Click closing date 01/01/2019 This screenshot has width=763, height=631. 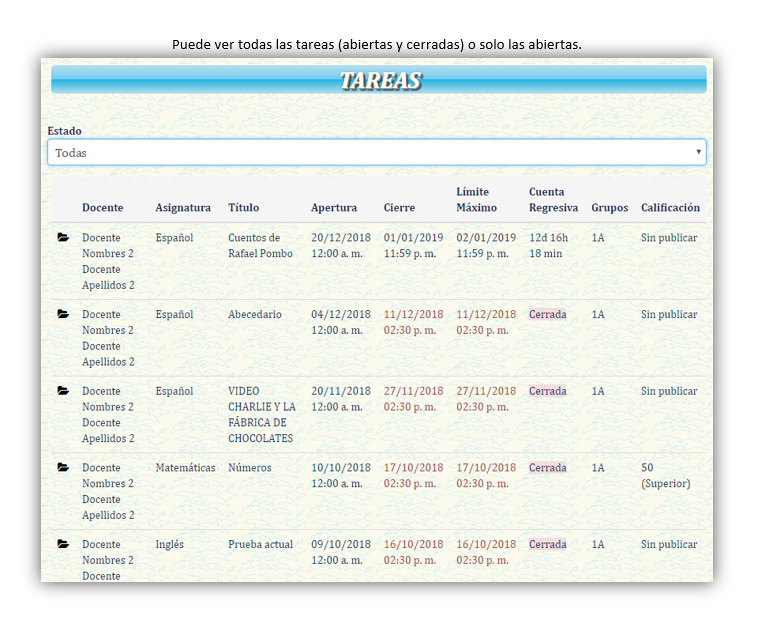click(x=413, y=238)
